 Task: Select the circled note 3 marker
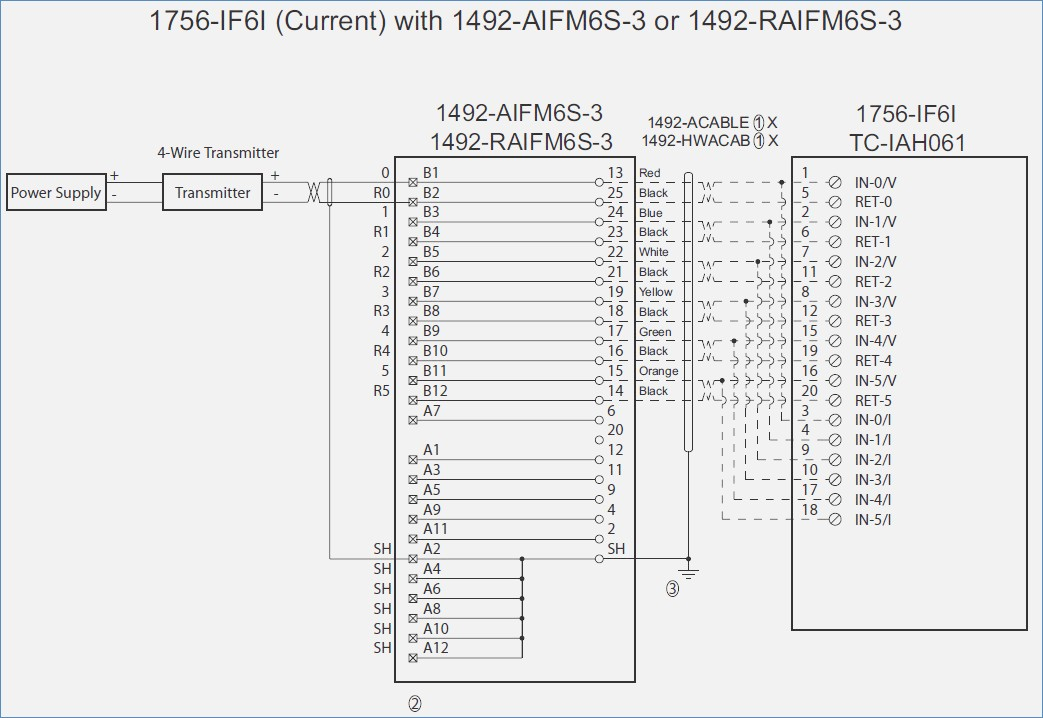point(672,589)
